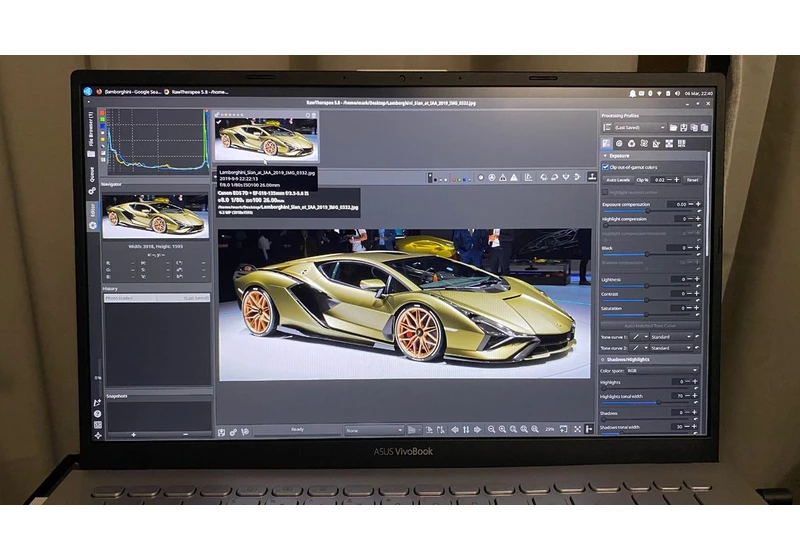Adjust the Black slider
This screenshot has height=560, width=800.
point(649,254)
